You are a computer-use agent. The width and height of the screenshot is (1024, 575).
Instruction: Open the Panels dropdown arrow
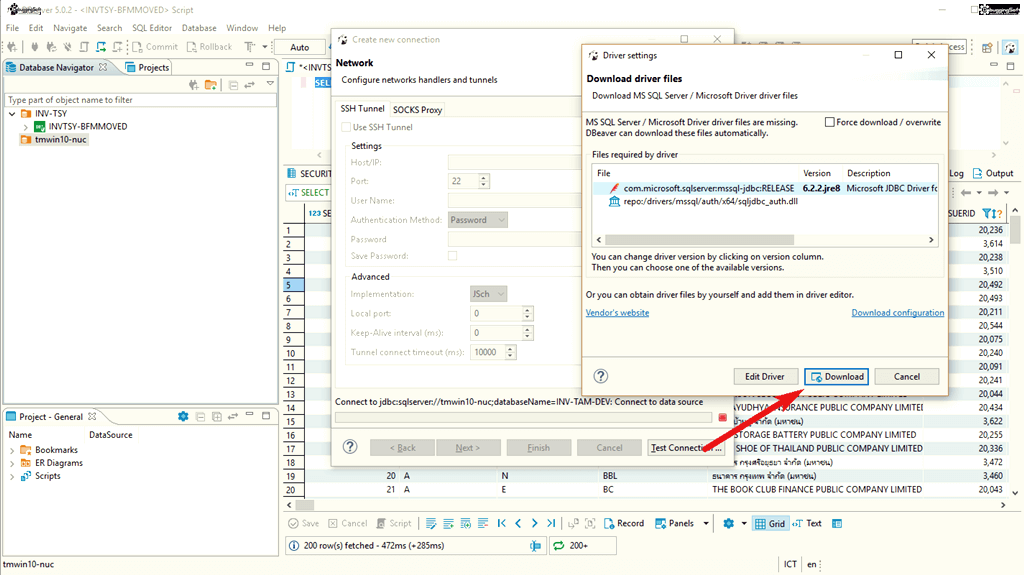click(706, 523)
